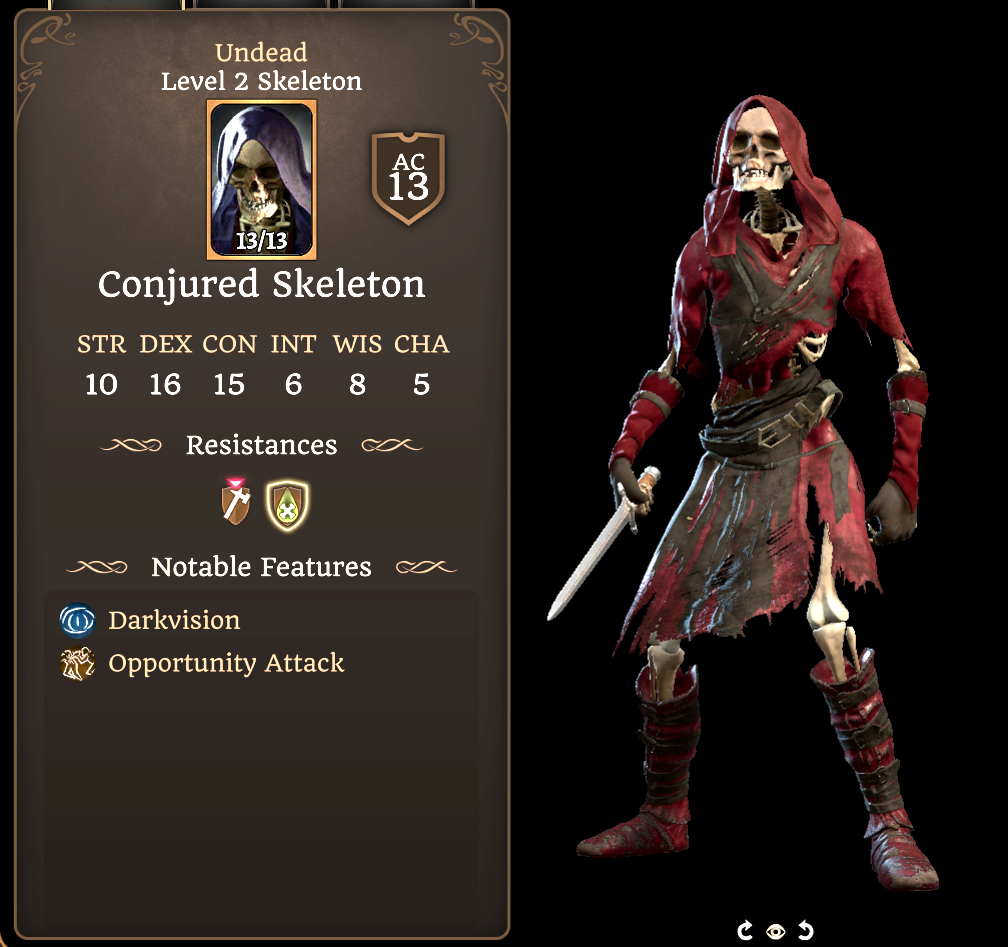Click the Darkvision eye icon
The height and width of the screenshot is (947, 1008).
(78, 620)
